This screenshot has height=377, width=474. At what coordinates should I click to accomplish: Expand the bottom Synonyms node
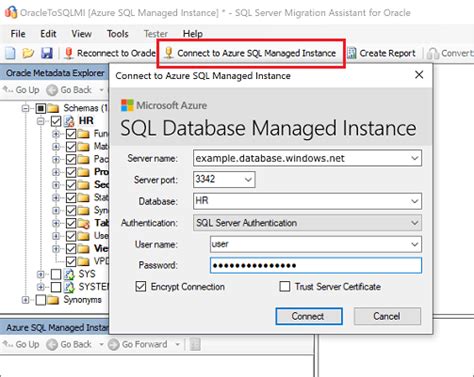25,300
